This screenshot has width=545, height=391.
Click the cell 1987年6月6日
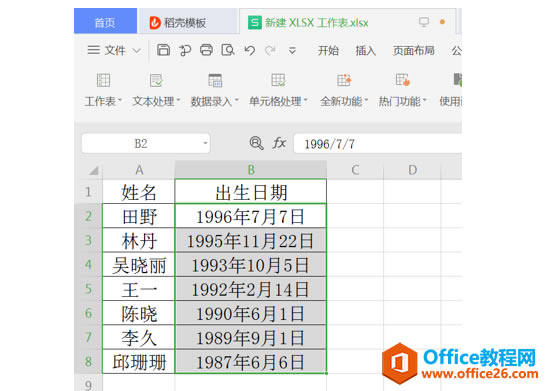(251, 362)
